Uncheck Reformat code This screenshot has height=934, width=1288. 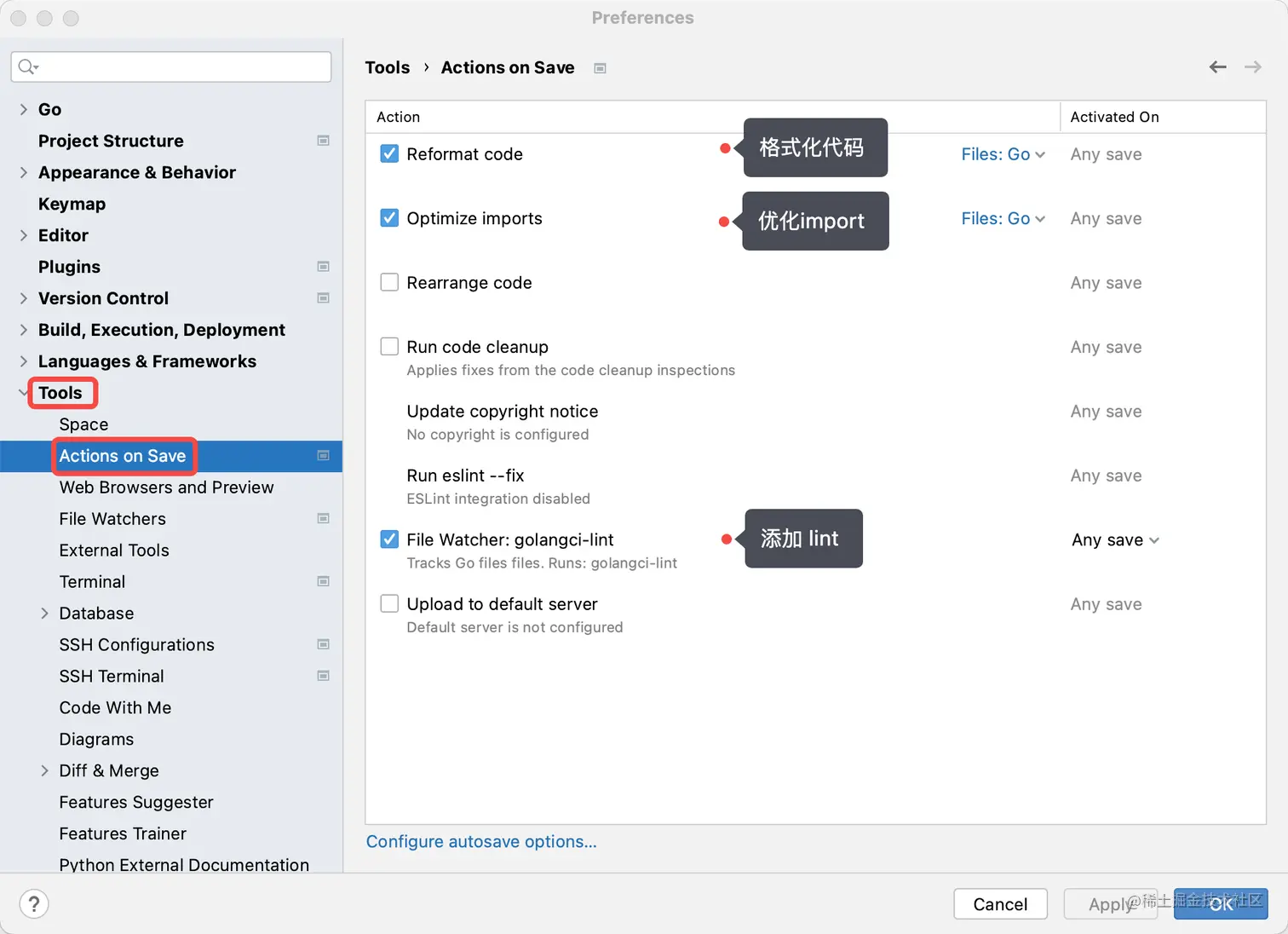tap(389, 153)
